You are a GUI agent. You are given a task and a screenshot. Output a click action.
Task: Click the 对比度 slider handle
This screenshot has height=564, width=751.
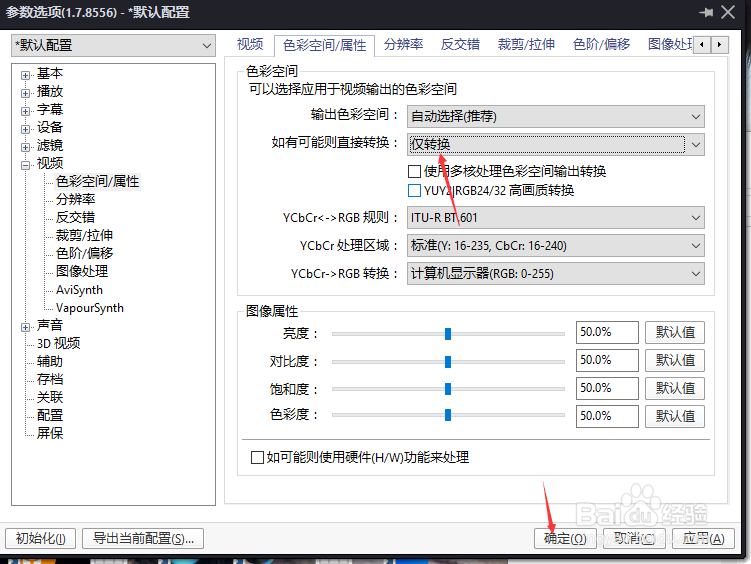(x=448, y=362)
